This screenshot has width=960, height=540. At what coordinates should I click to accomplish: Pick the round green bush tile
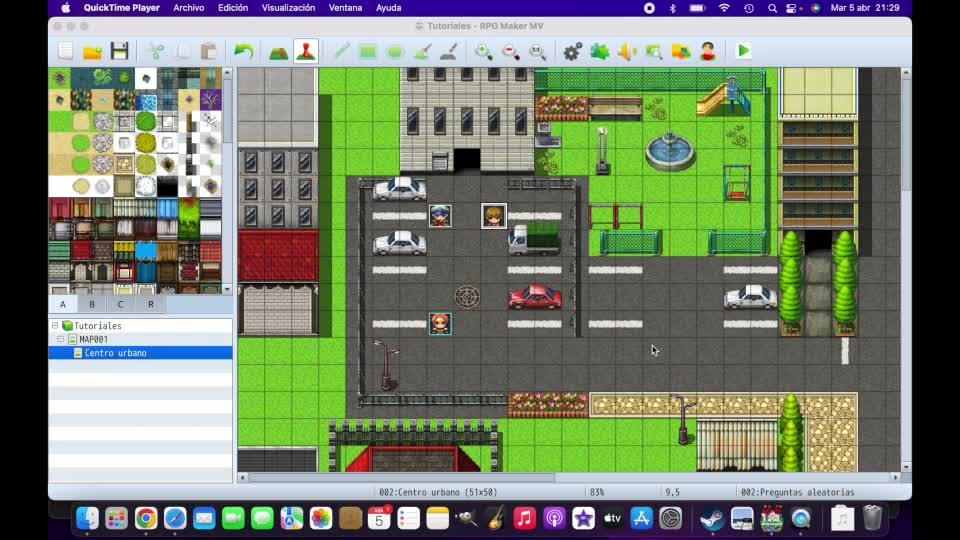146,122
